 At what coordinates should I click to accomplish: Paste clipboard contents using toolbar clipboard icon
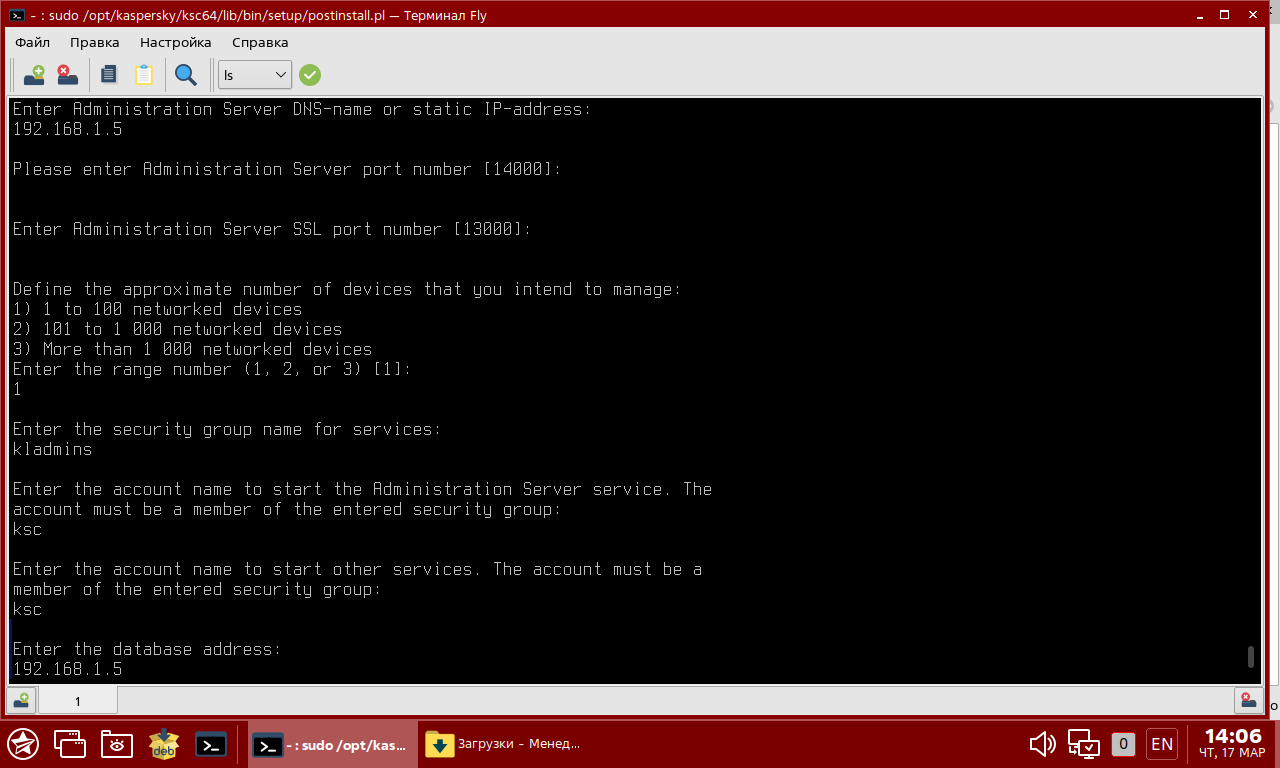click(x=144, y=75)
